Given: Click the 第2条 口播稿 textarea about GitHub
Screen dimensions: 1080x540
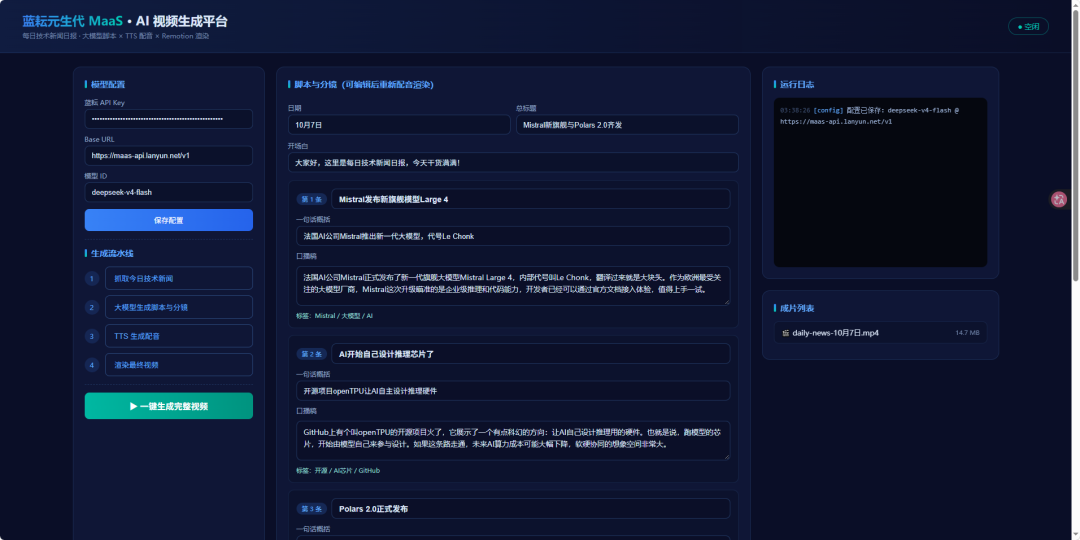Looking at the screenshot, I should point(513,441).
